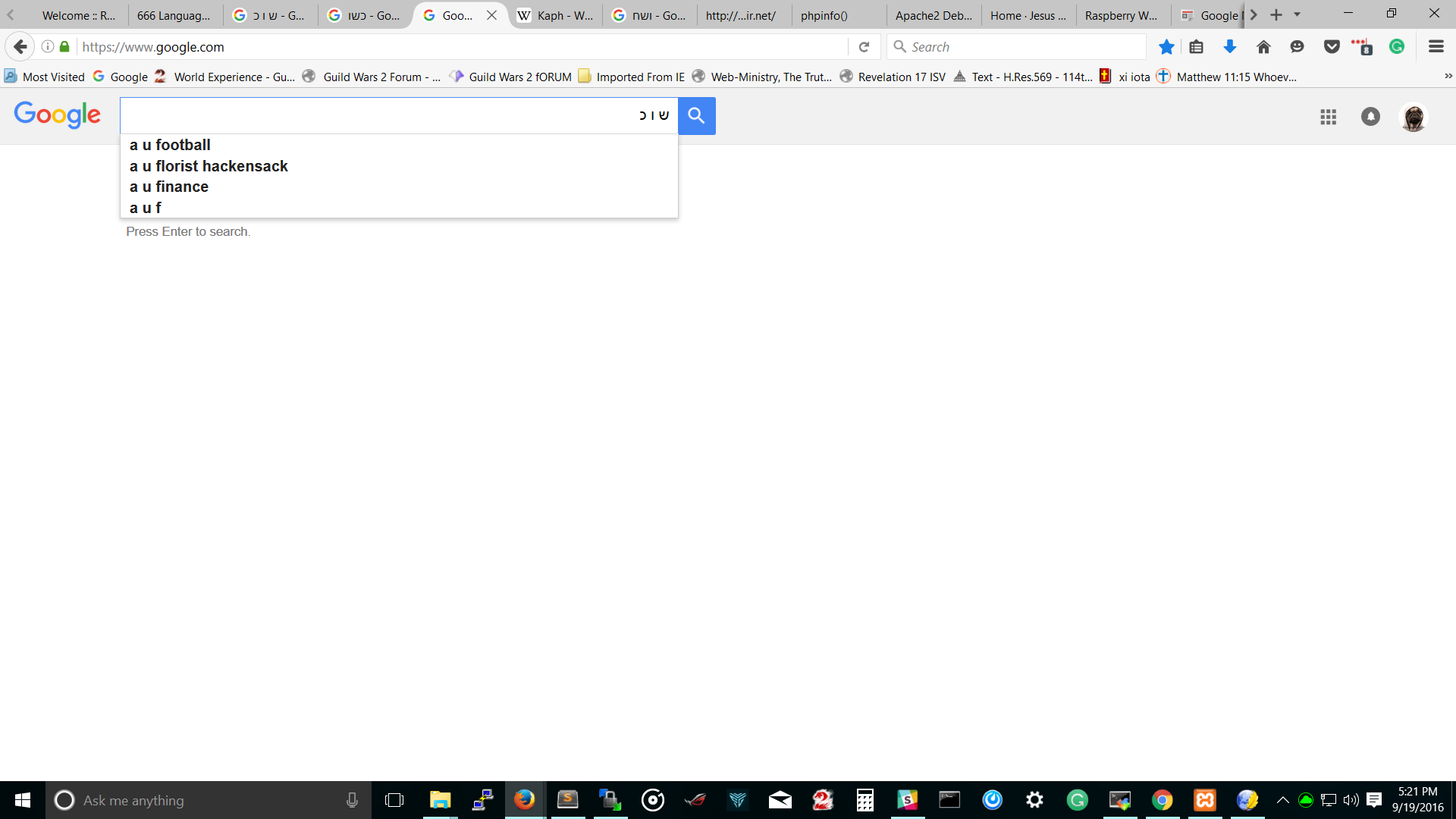Switch to the Kaph Wikipedia tab
The image size is (1456, 819).
click(556, 15)
